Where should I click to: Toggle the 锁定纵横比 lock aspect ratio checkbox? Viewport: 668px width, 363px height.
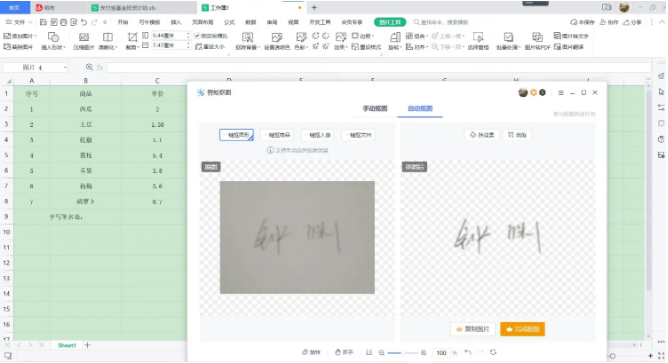197,36
